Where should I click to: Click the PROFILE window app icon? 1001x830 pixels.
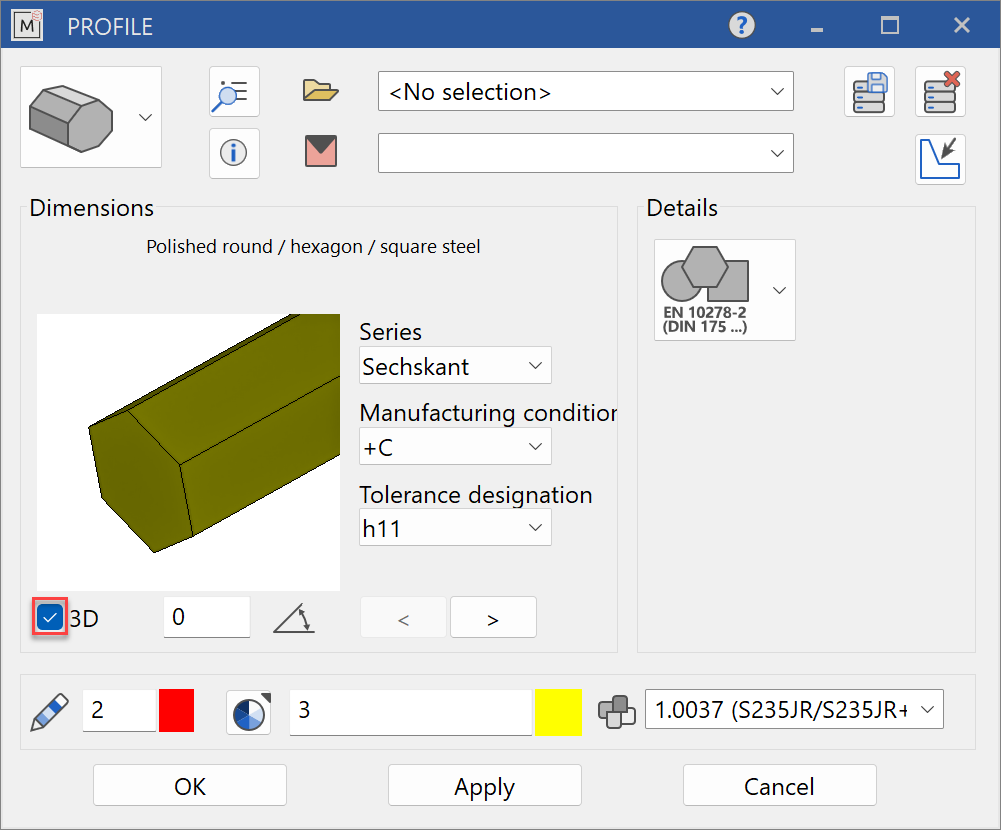pyautogui.click(x=27, y=26)
